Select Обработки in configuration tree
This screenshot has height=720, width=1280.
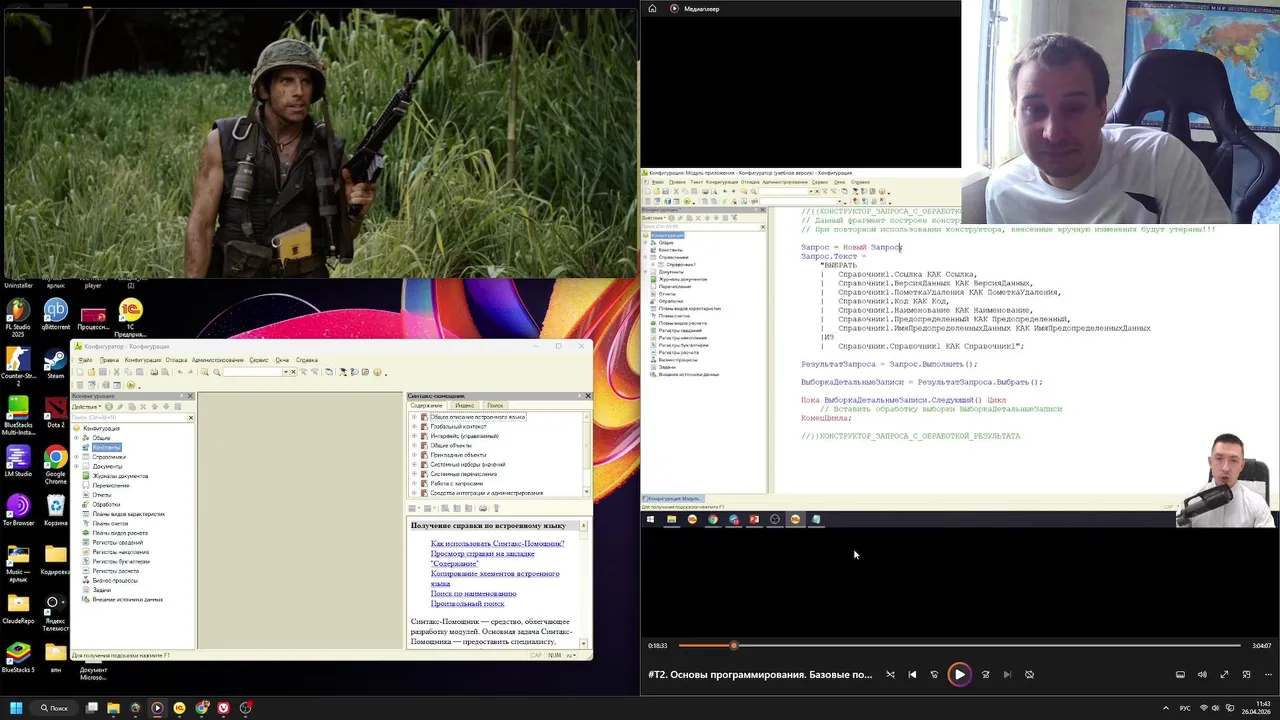[106, 504]
